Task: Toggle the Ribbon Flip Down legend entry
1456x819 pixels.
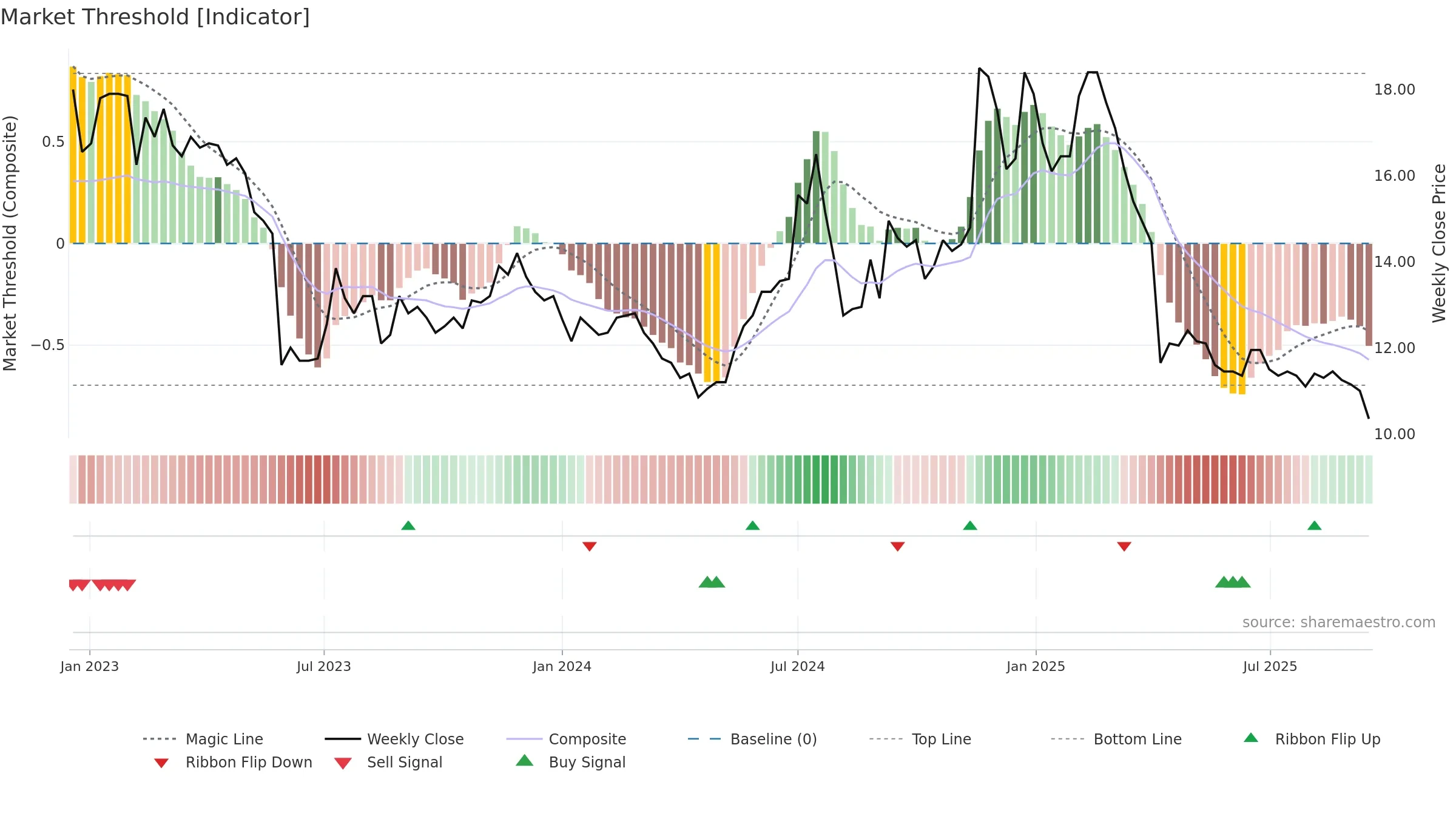Action: click(x=232, y=762)
